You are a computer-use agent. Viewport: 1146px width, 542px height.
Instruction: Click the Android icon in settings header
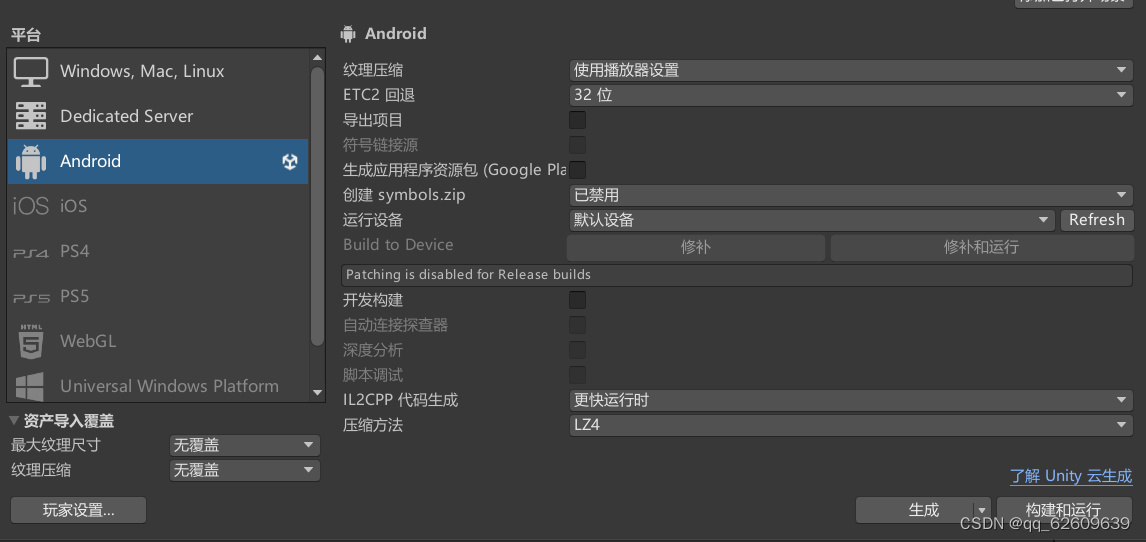(348, 34)
